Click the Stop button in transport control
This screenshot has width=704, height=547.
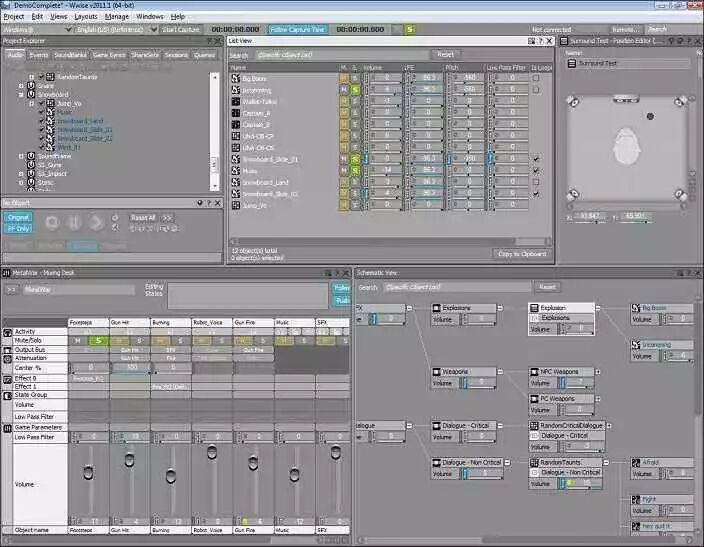(52, 223)
